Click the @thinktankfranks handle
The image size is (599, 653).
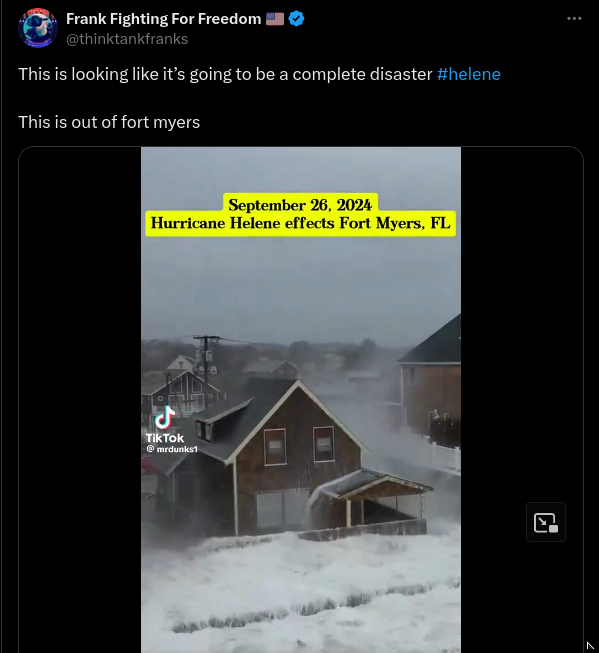pos(127,39)
